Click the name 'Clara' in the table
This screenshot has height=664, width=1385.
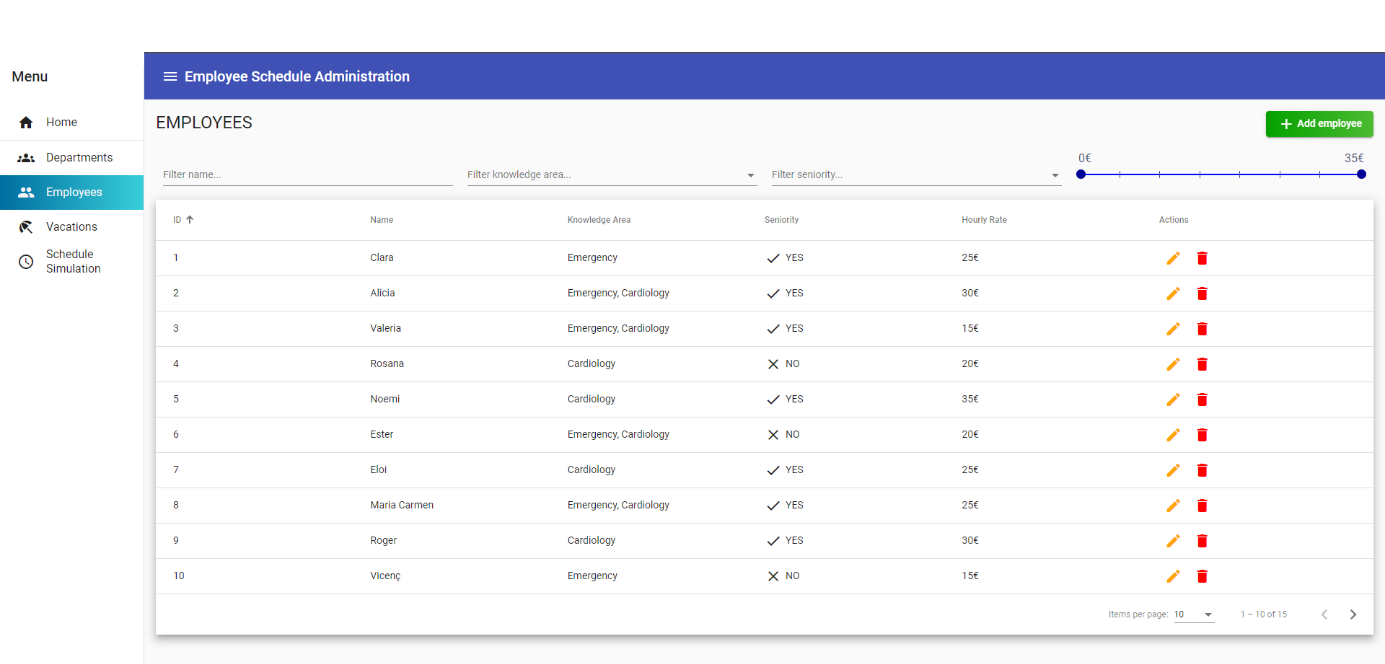point(382,258)
